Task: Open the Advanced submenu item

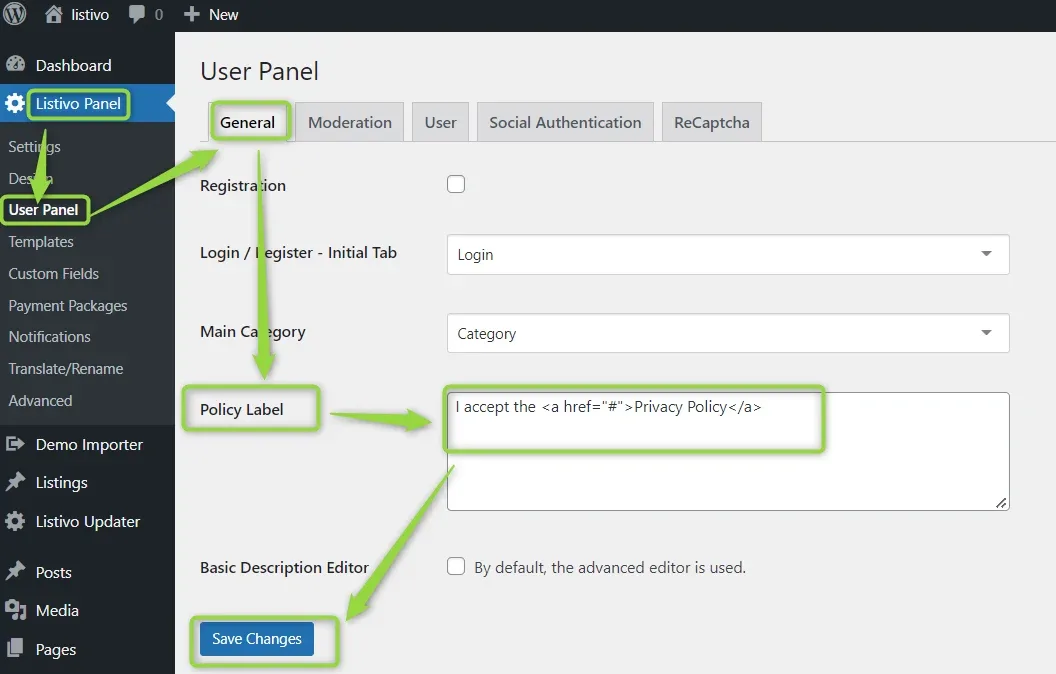Action: (x=40, y=401)
